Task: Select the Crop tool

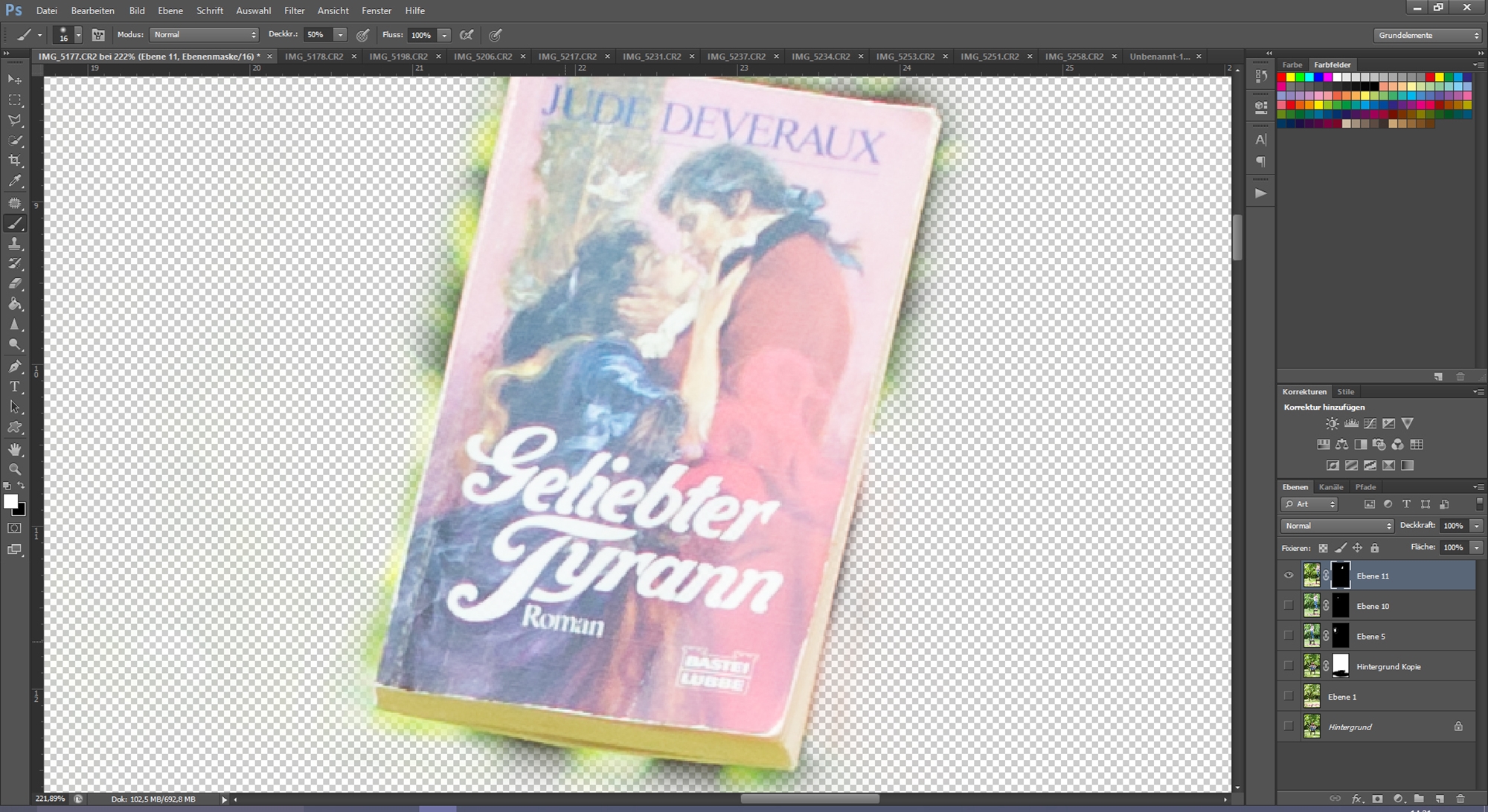Action: pyautogui.click(x=15, y=161)
